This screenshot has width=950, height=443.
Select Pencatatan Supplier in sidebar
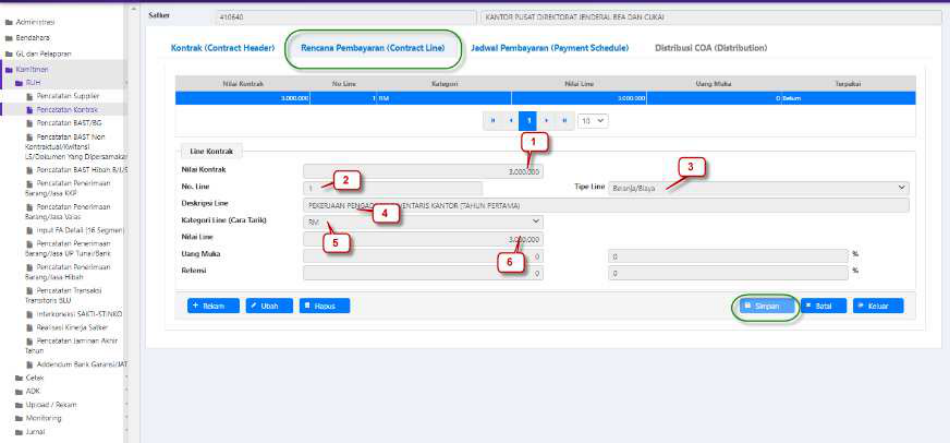click(x=67, y=95)
